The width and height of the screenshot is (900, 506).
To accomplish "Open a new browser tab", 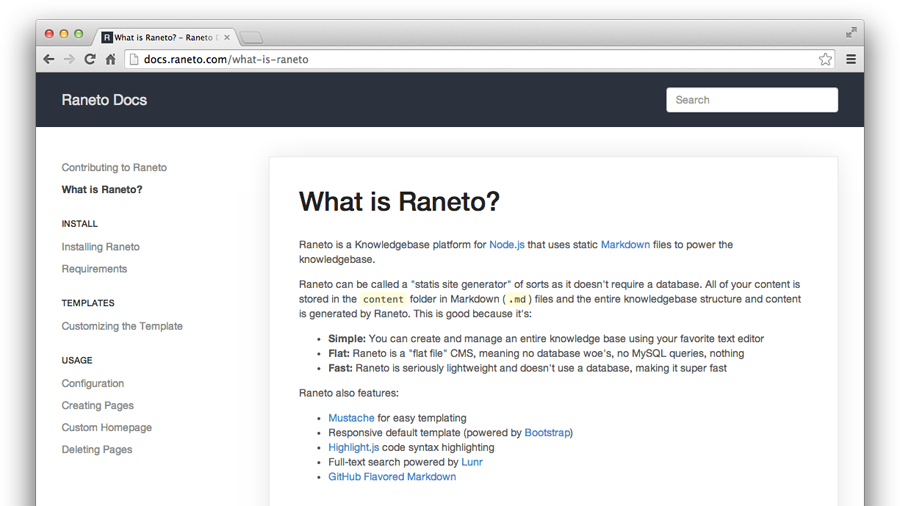I will (x=251, y=38).
